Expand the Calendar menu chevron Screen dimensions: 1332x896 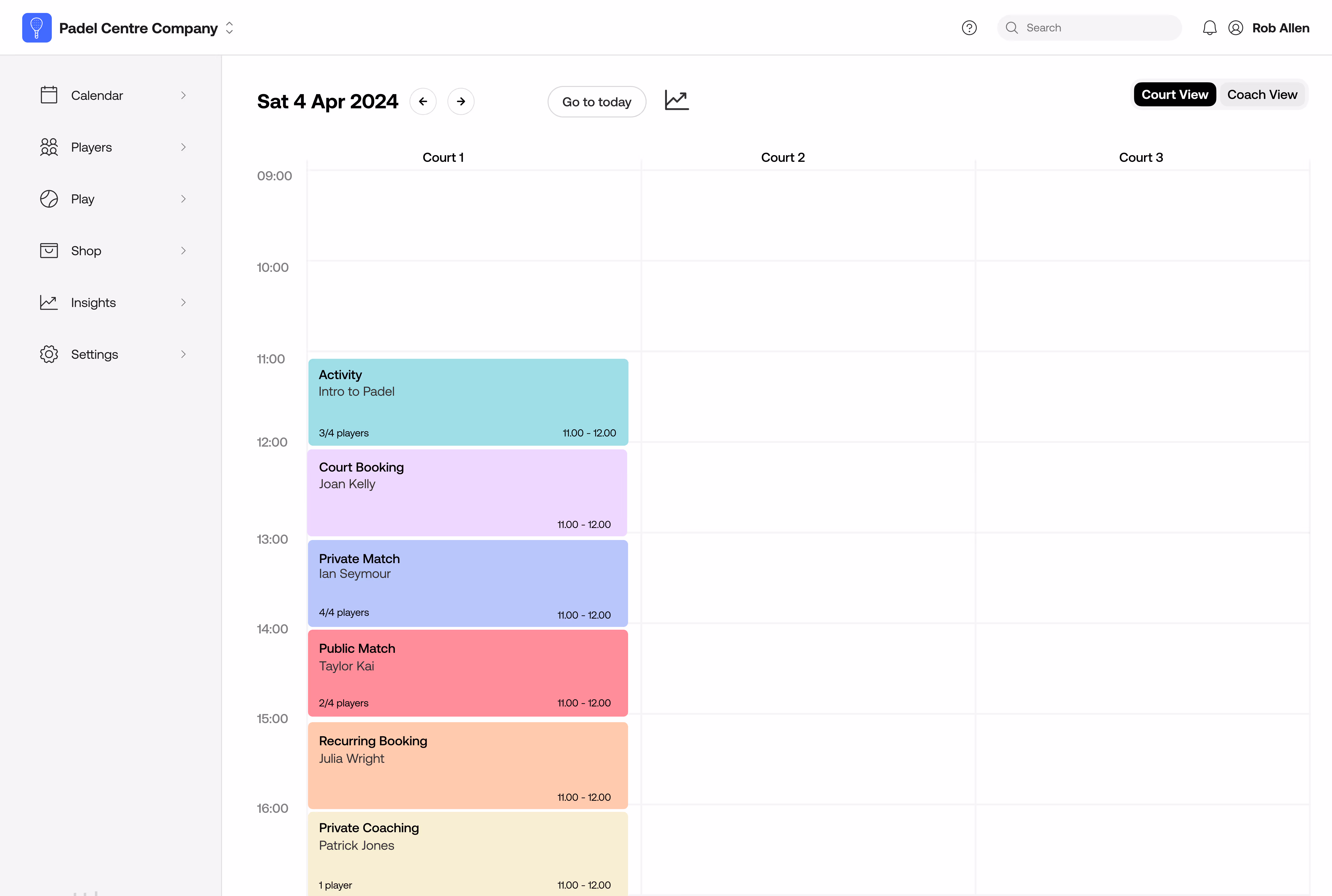pos(184,95)
